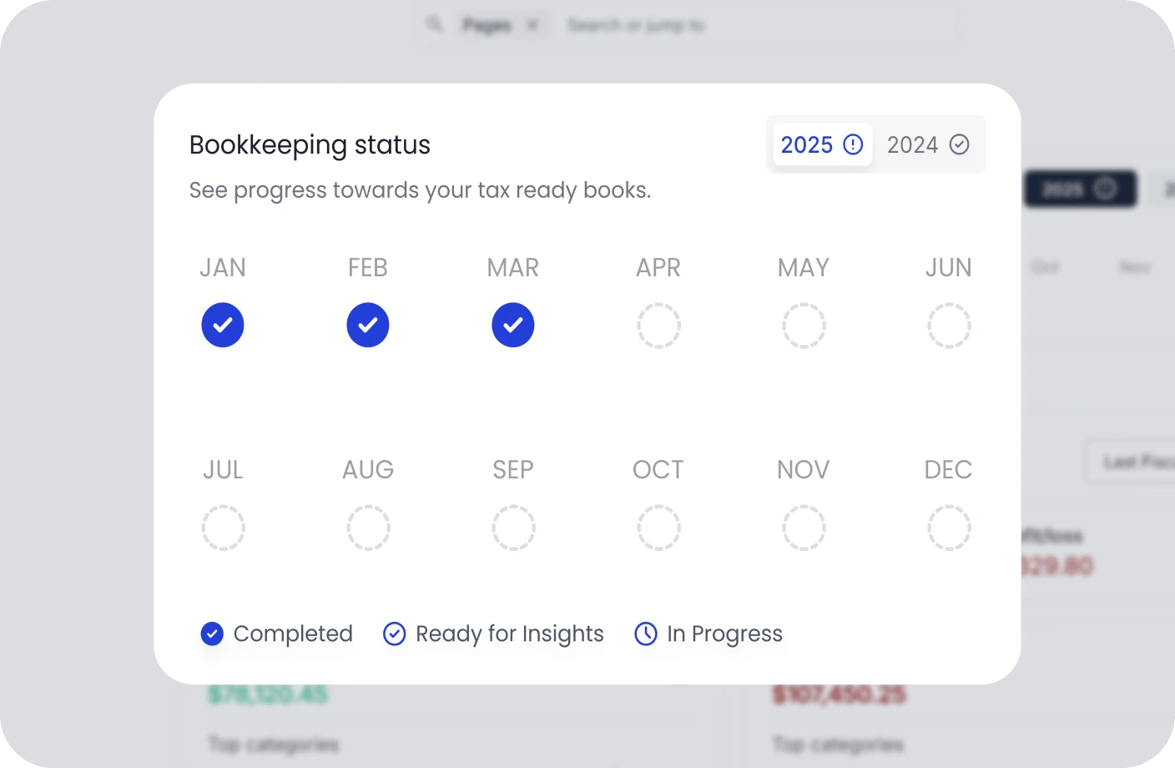Click the December empty status circle
The width and height of the screenshot is (1175, 768).
949,527
